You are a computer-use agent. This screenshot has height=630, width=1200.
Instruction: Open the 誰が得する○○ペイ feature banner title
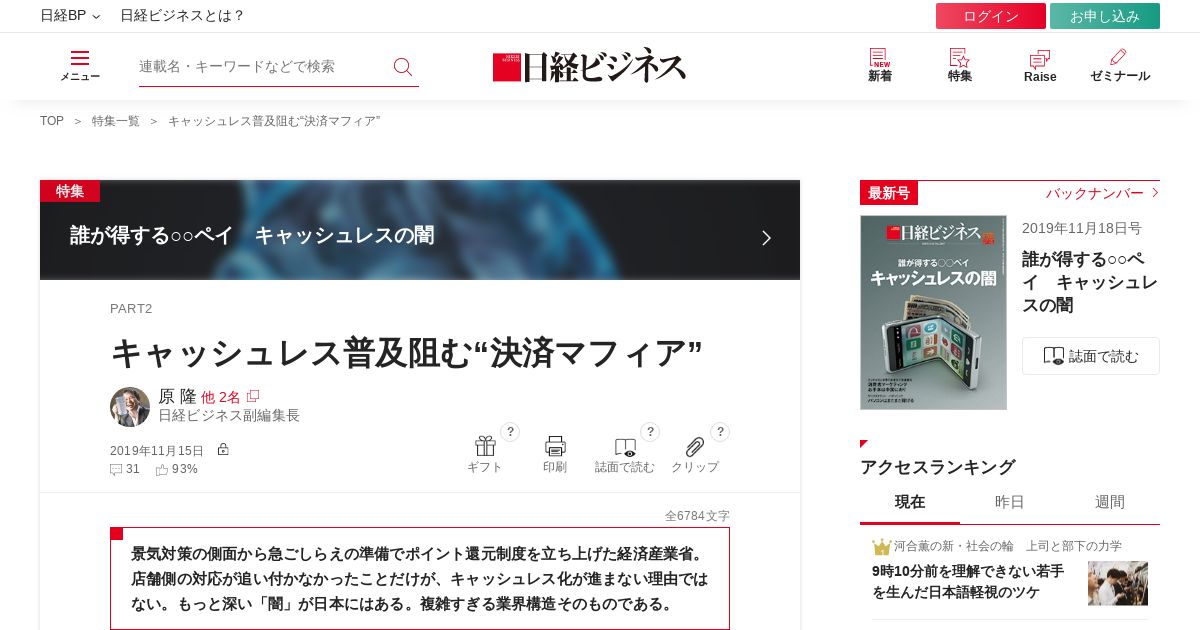point(252,236)
